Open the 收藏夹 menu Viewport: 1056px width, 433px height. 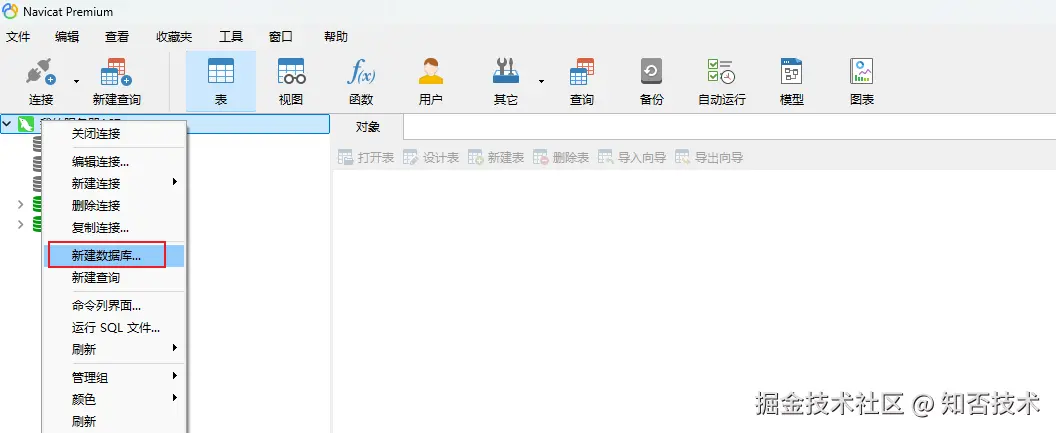pos(174,37)
